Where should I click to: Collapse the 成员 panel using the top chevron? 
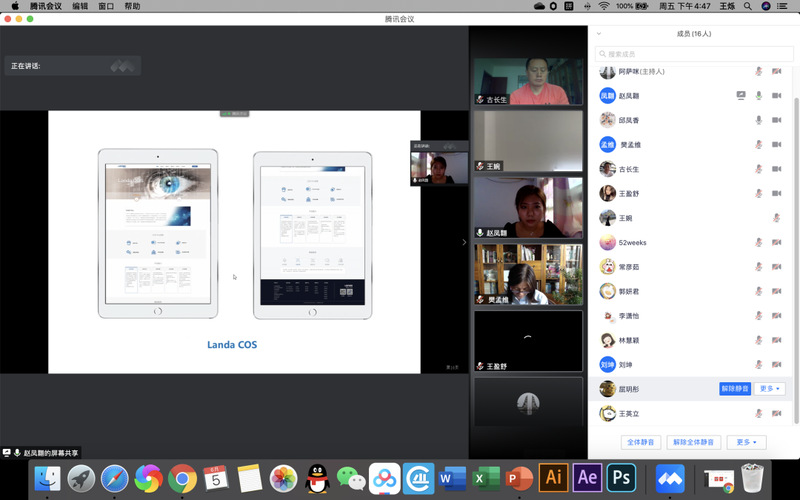click(x=599, y=33)
